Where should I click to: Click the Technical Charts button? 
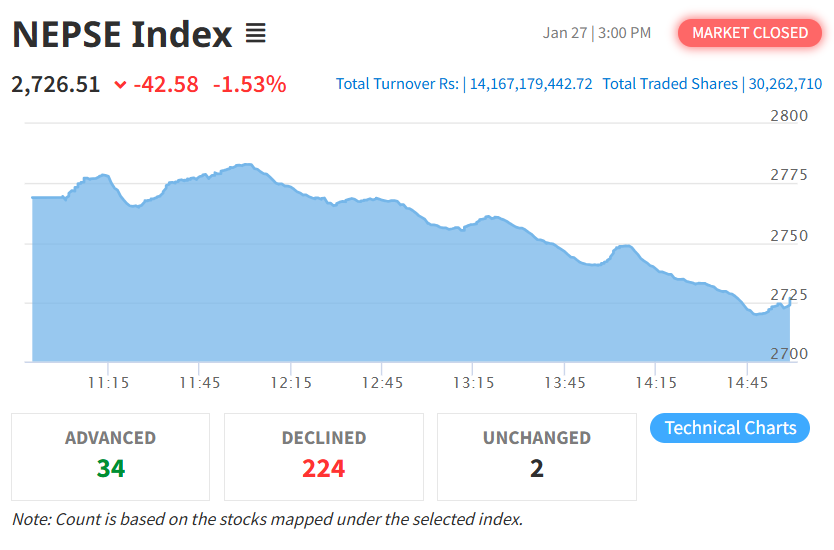coord(730,428)
